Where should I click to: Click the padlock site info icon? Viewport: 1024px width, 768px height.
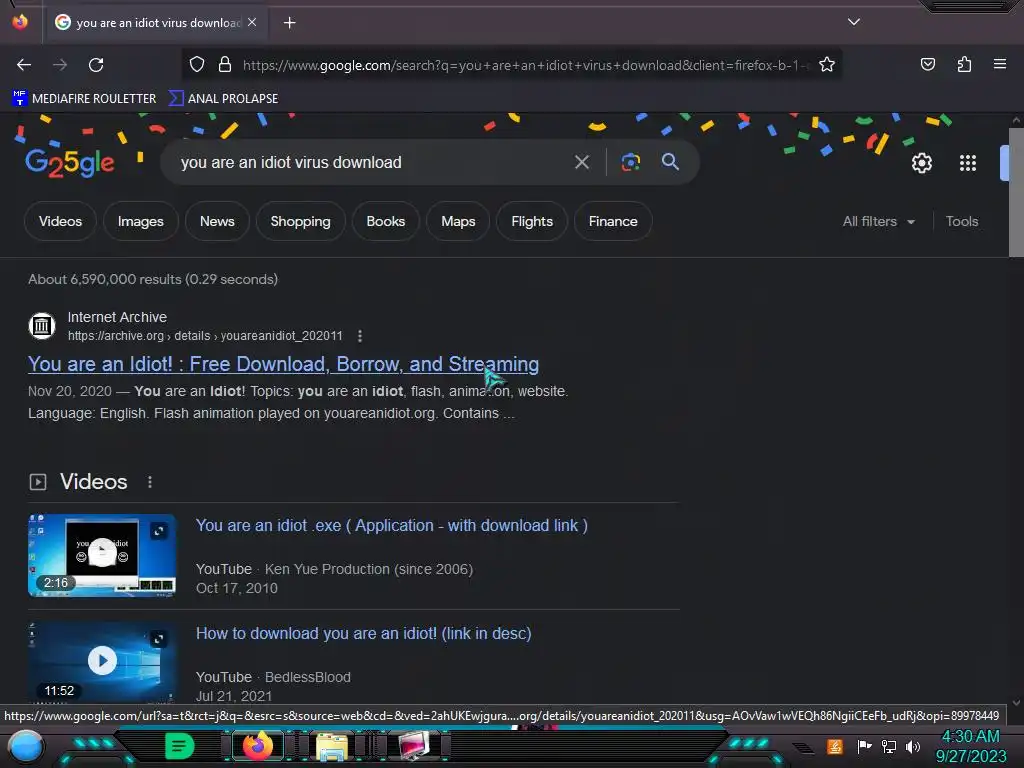click(x=225, y=65)
